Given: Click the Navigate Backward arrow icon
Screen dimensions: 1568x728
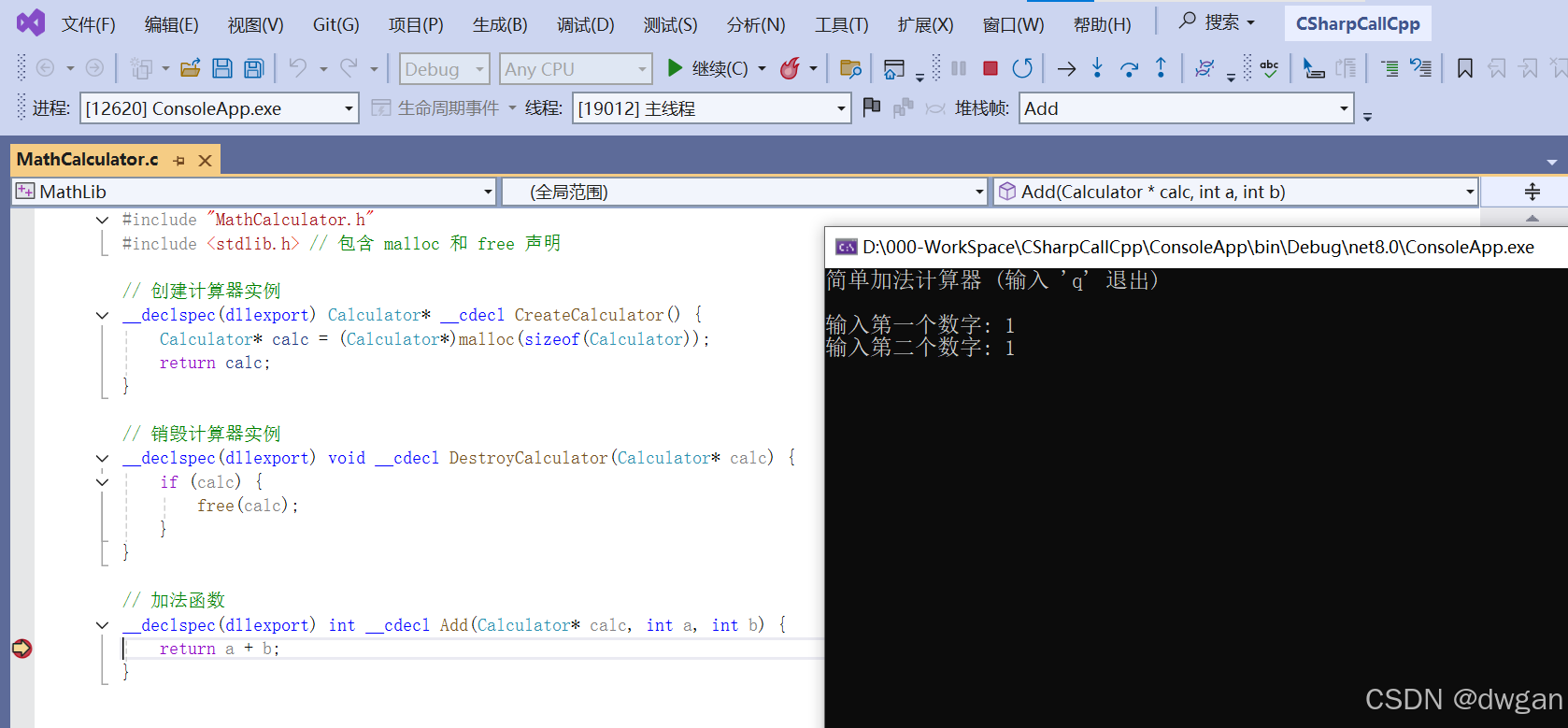Looking at the screenshot, I should (45, 68).
